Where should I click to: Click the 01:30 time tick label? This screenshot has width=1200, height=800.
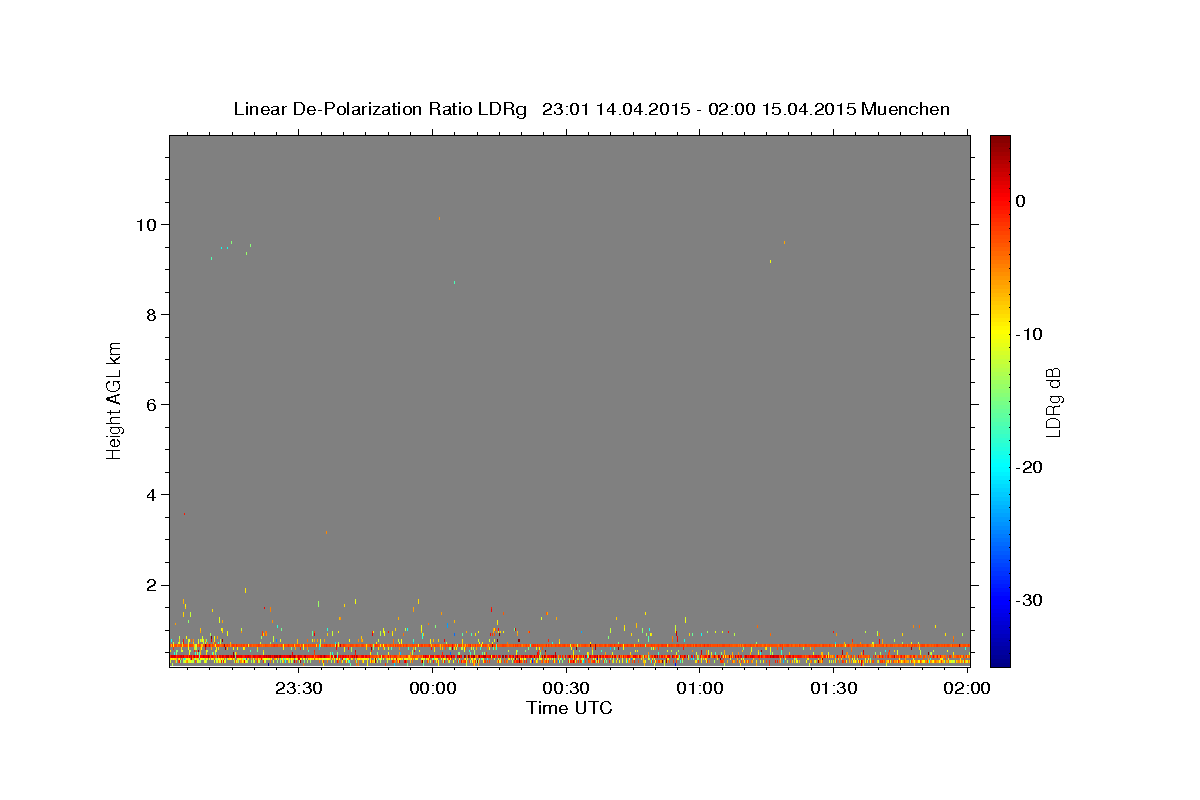[834, 688]
